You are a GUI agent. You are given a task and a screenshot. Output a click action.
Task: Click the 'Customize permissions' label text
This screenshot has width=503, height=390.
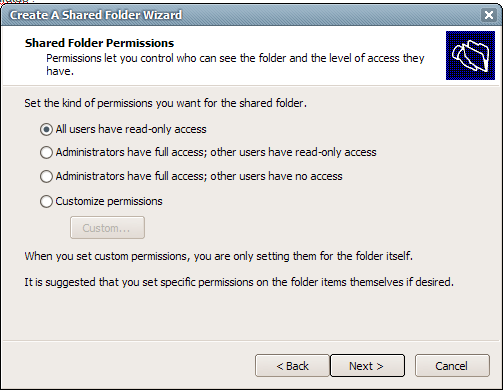tap(109, 201)
